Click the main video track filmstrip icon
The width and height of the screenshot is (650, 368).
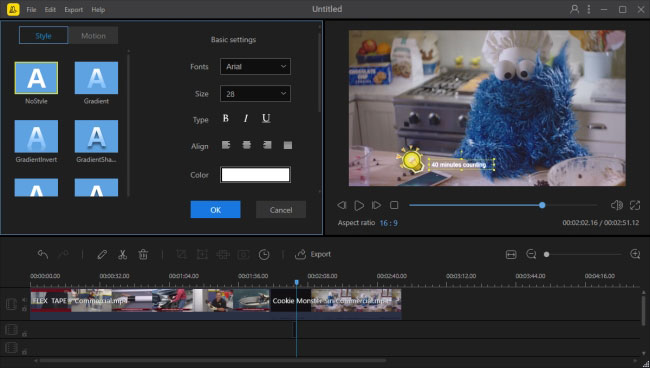pos(11,304)
